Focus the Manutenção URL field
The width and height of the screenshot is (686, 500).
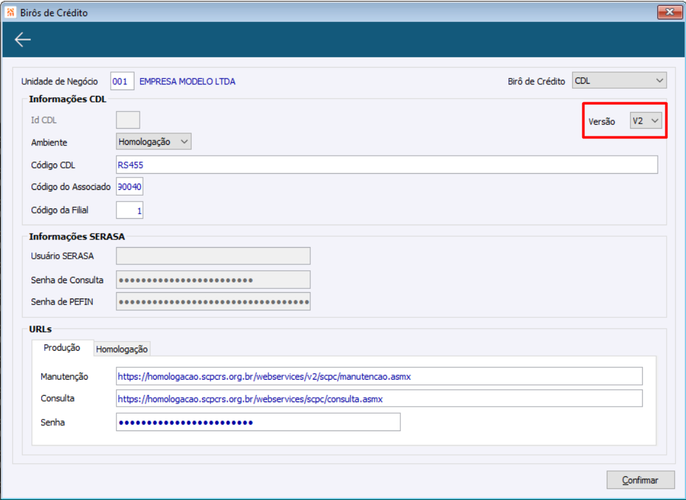click(379, 376)
